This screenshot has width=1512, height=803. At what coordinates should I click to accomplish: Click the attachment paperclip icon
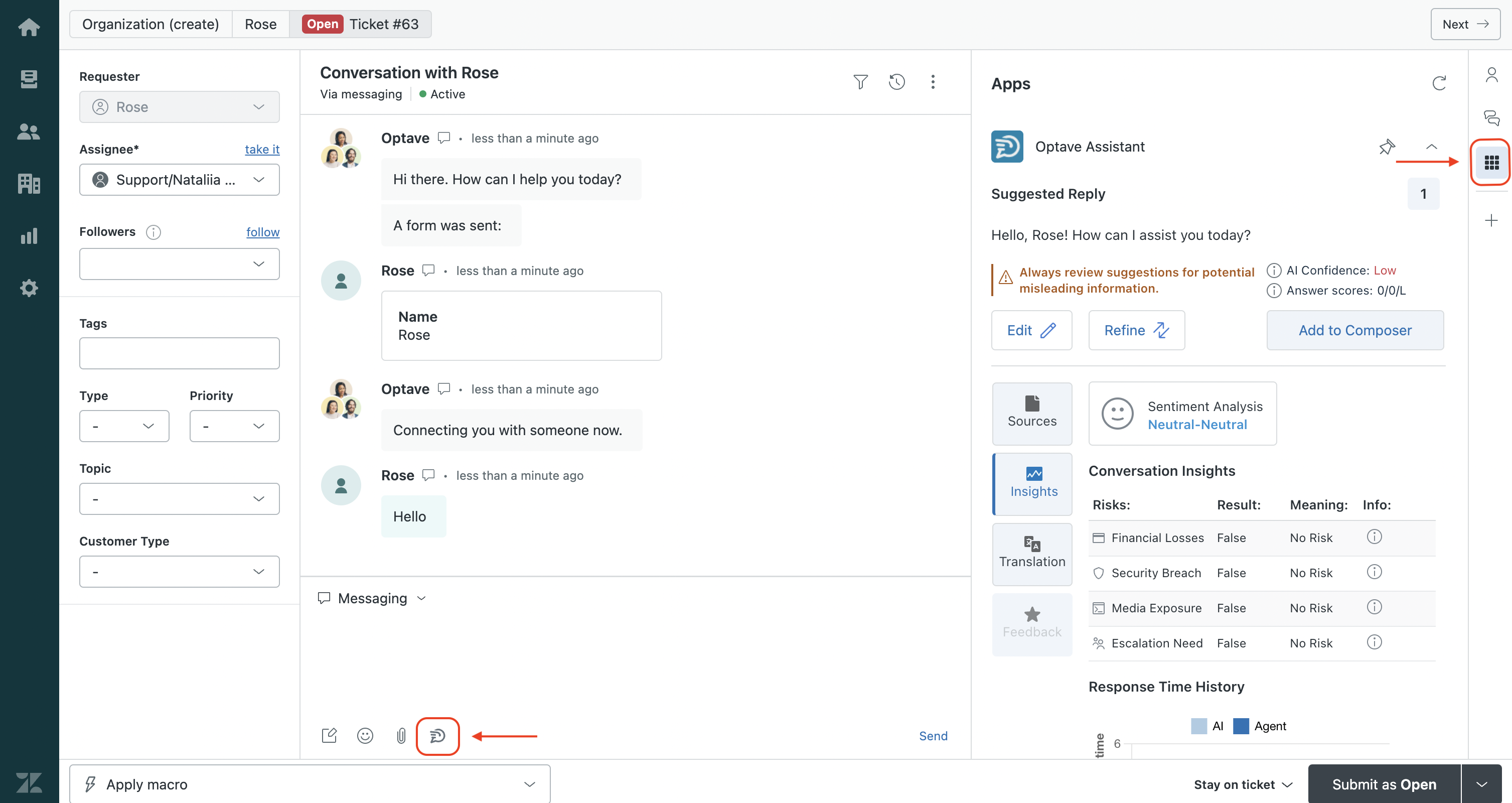401,735
